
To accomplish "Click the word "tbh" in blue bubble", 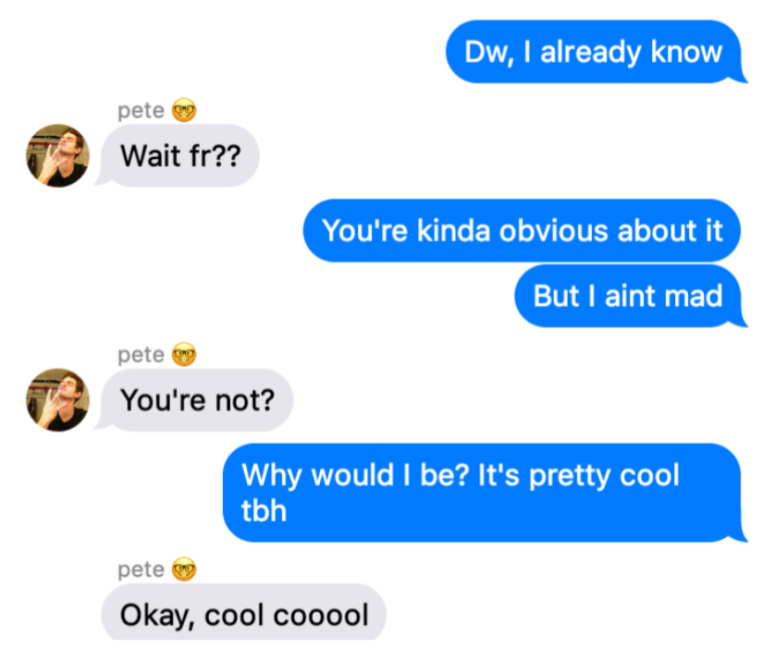I will [263, 510].
